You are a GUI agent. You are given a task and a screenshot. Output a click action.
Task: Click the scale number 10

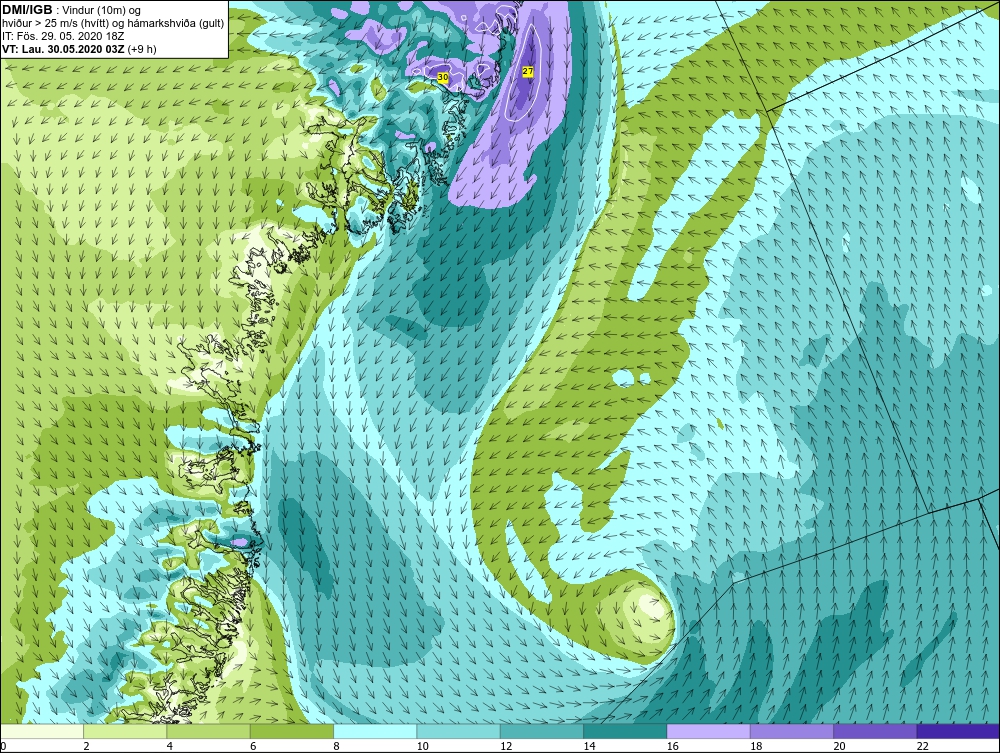[422, 746]
